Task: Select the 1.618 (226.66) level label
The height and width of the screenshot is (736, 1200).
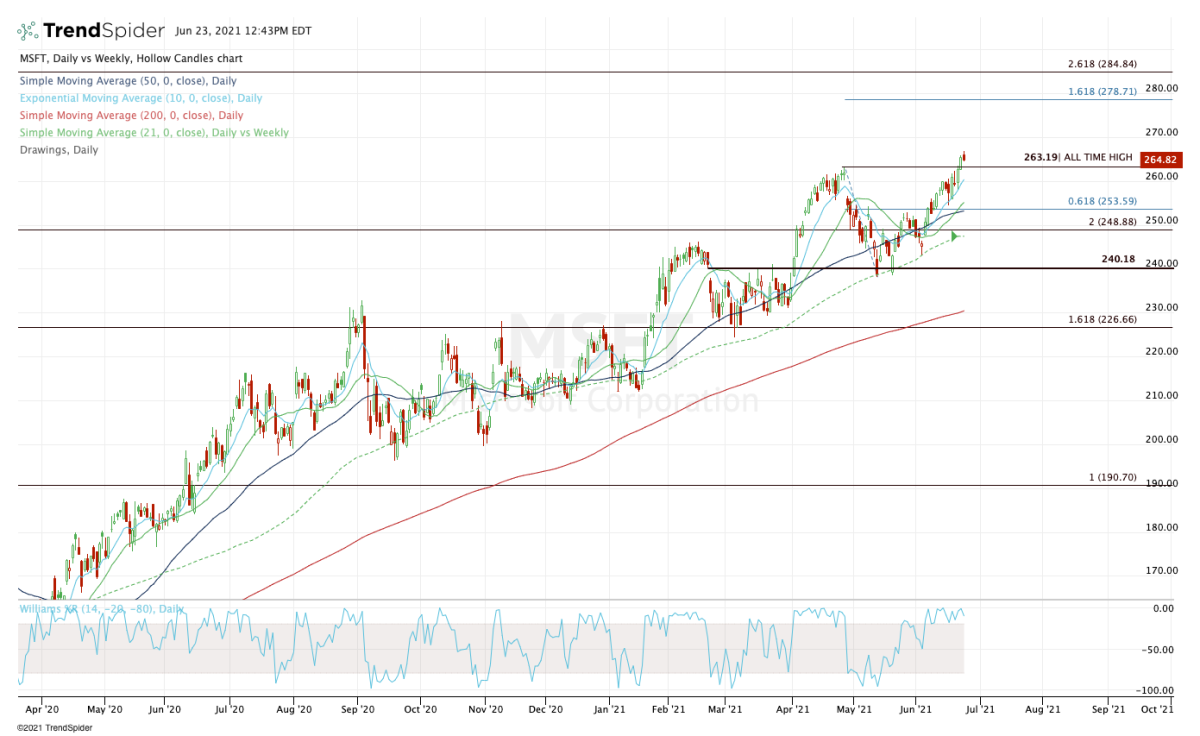Action: (1102, 319)
